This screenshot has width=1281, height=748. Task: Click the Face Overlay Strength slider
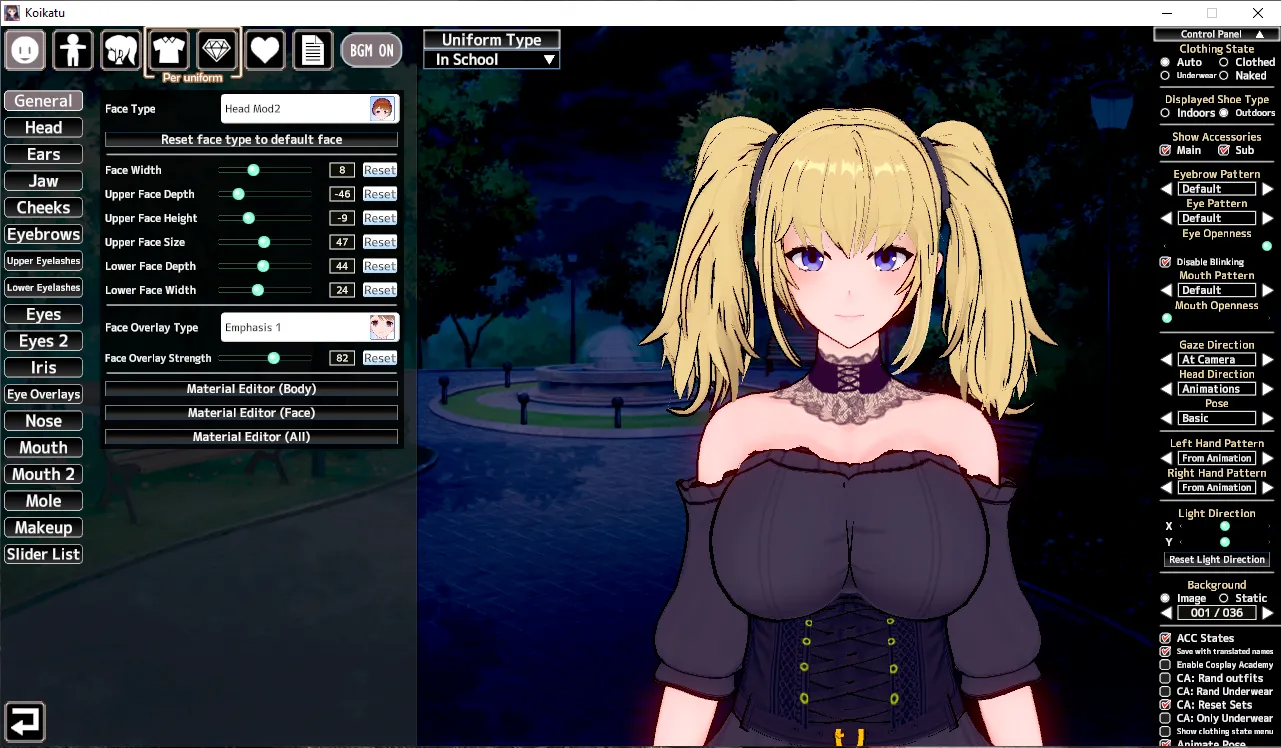coord(265,358)
